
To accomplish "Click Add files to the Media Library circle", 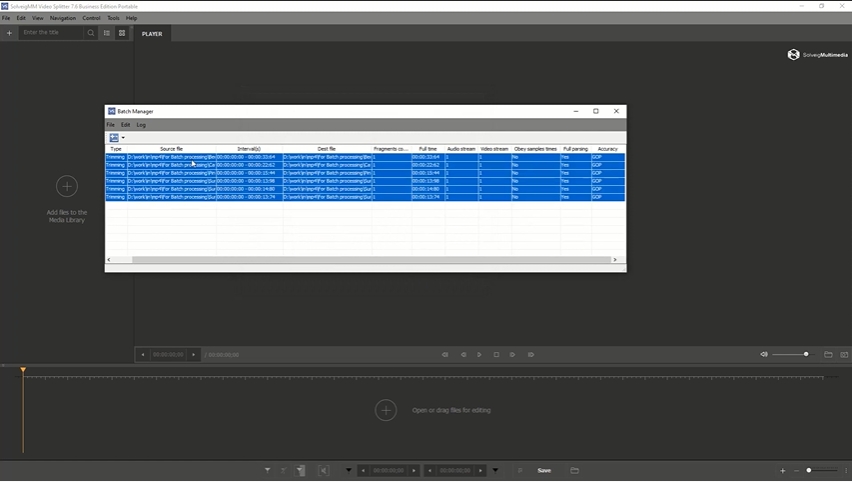I will [x=67, y=186].
